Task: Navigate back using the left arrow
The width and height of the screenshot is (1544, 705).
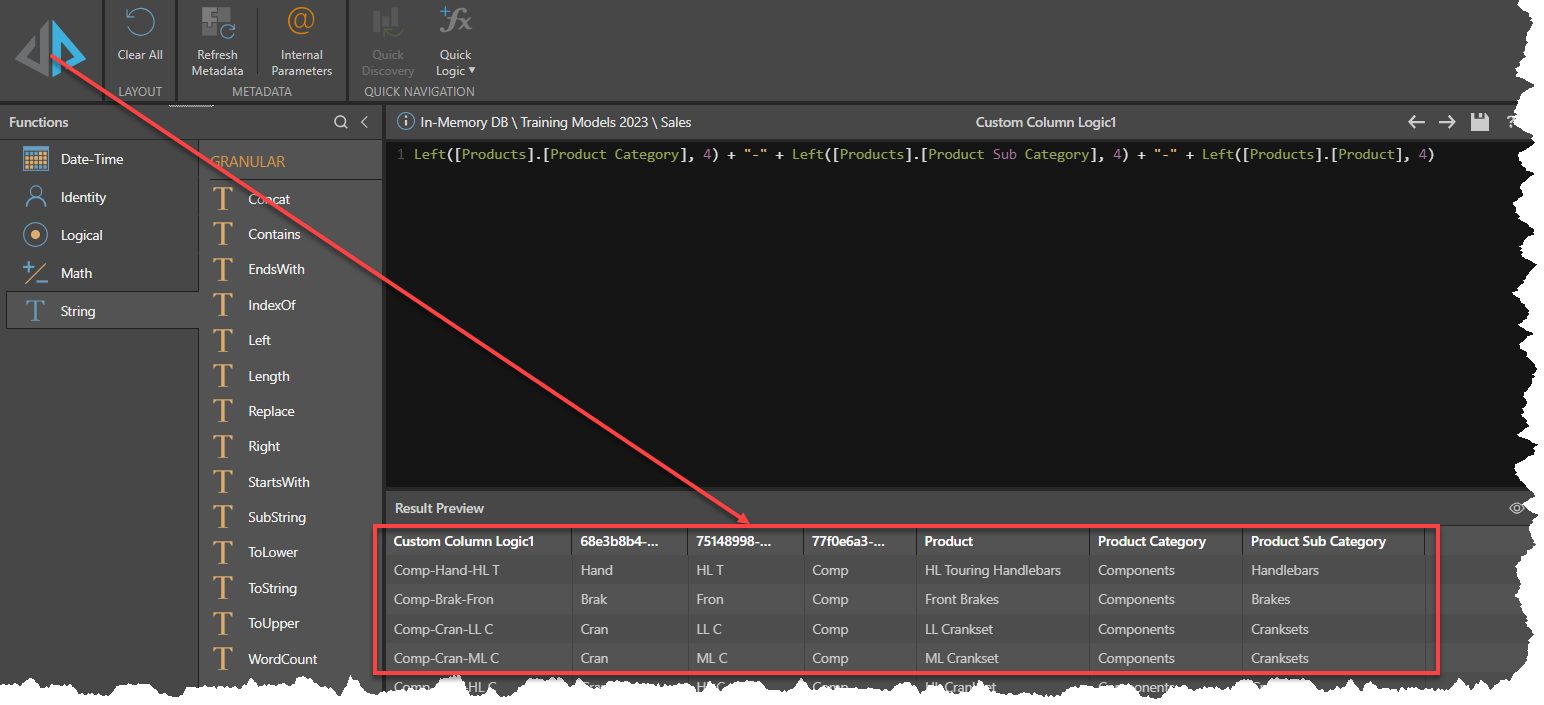Action: click(x=1416, y=121)
